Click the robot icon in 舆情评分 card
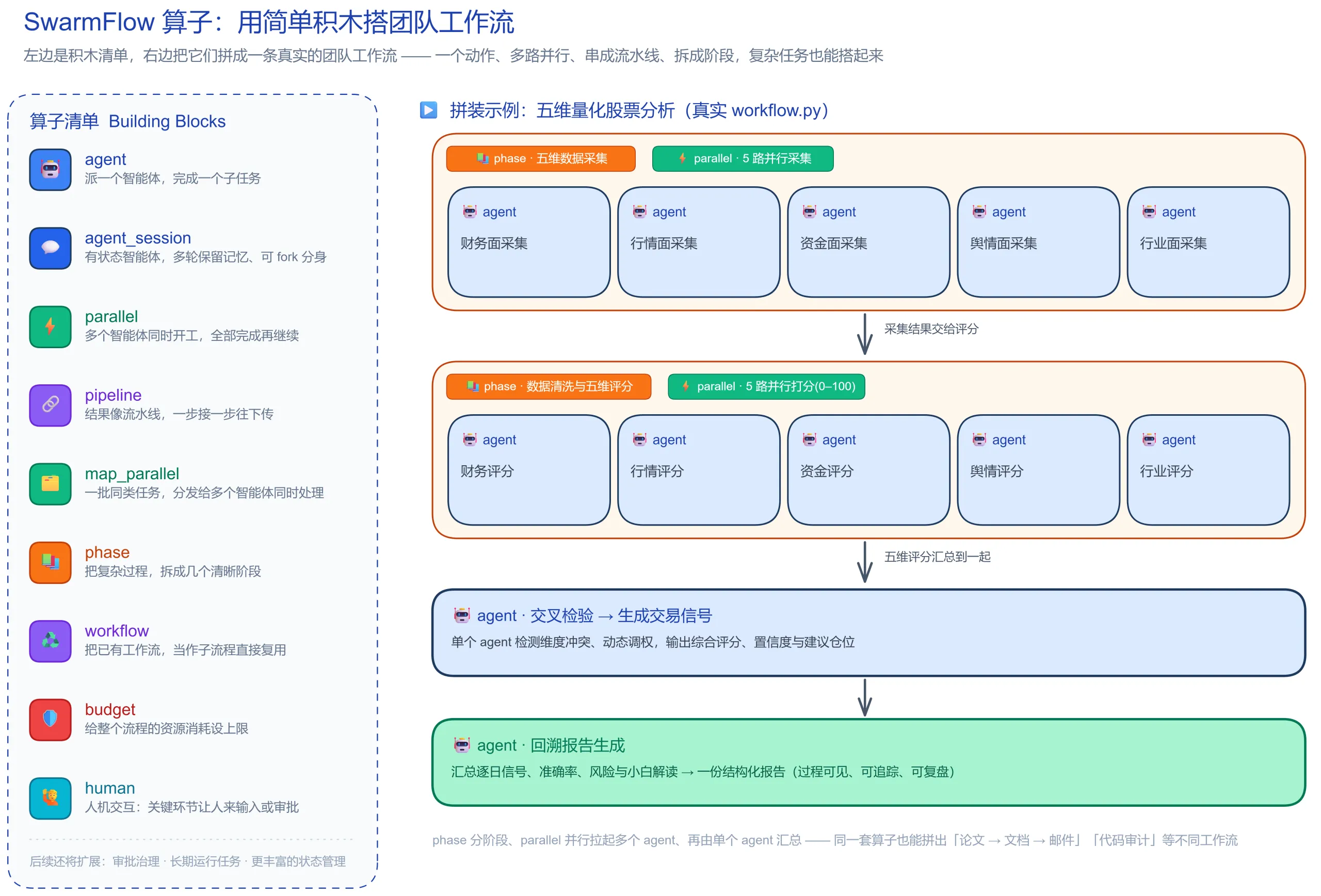Viewport: 1321px width, 896px height. click(x=979, y=439)
